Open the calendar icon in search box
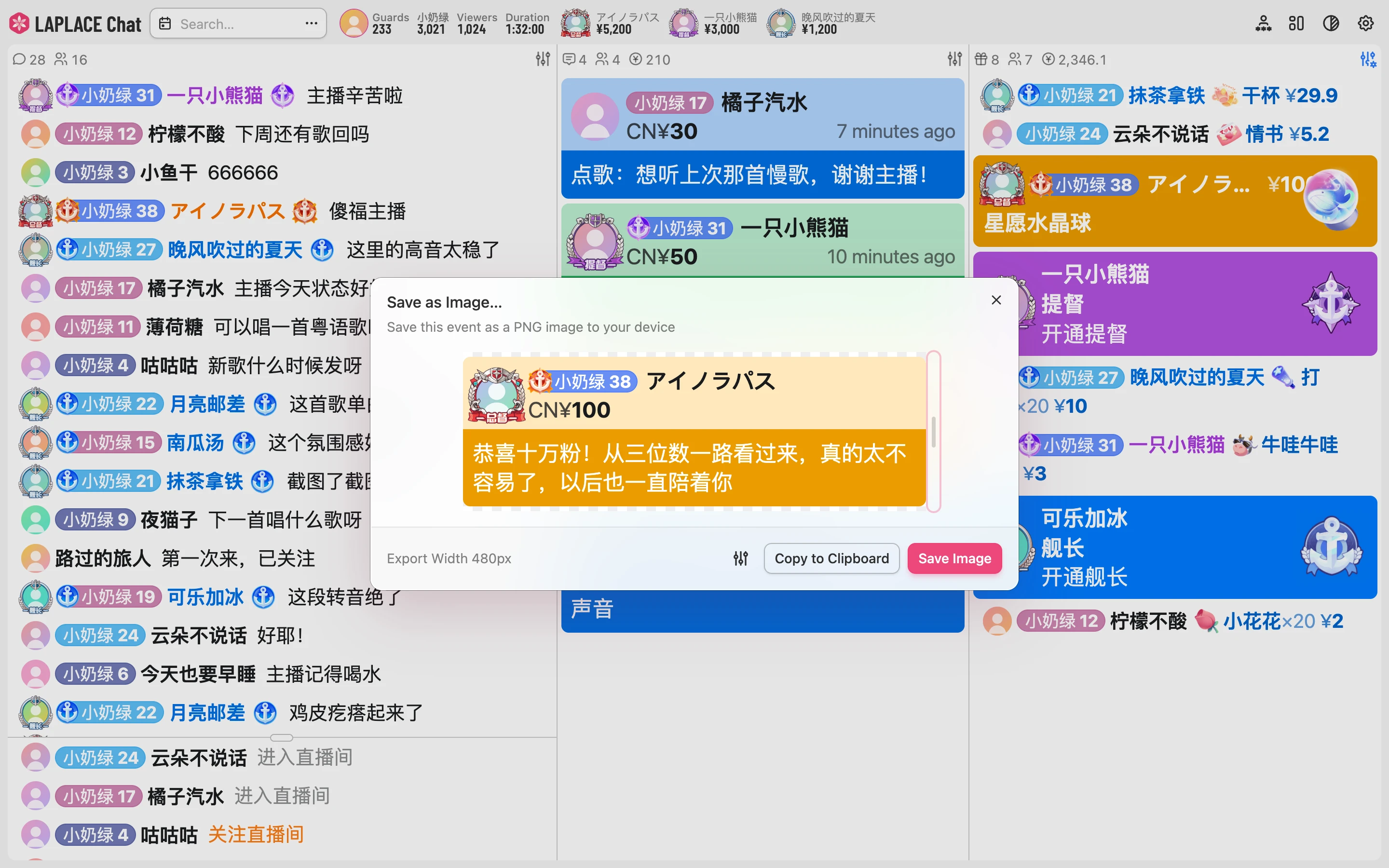The image size is (1389, 868). tap(165, 24)
